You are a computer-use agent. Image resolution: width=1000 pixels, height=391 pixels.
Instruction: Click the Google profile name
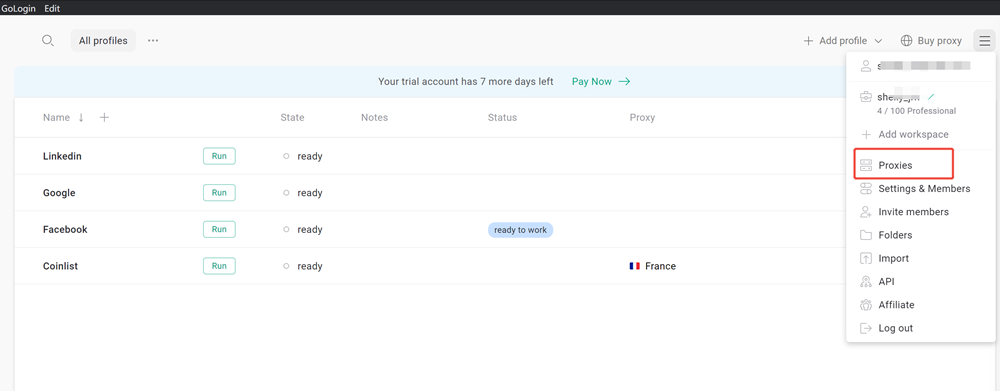[59, 193]
